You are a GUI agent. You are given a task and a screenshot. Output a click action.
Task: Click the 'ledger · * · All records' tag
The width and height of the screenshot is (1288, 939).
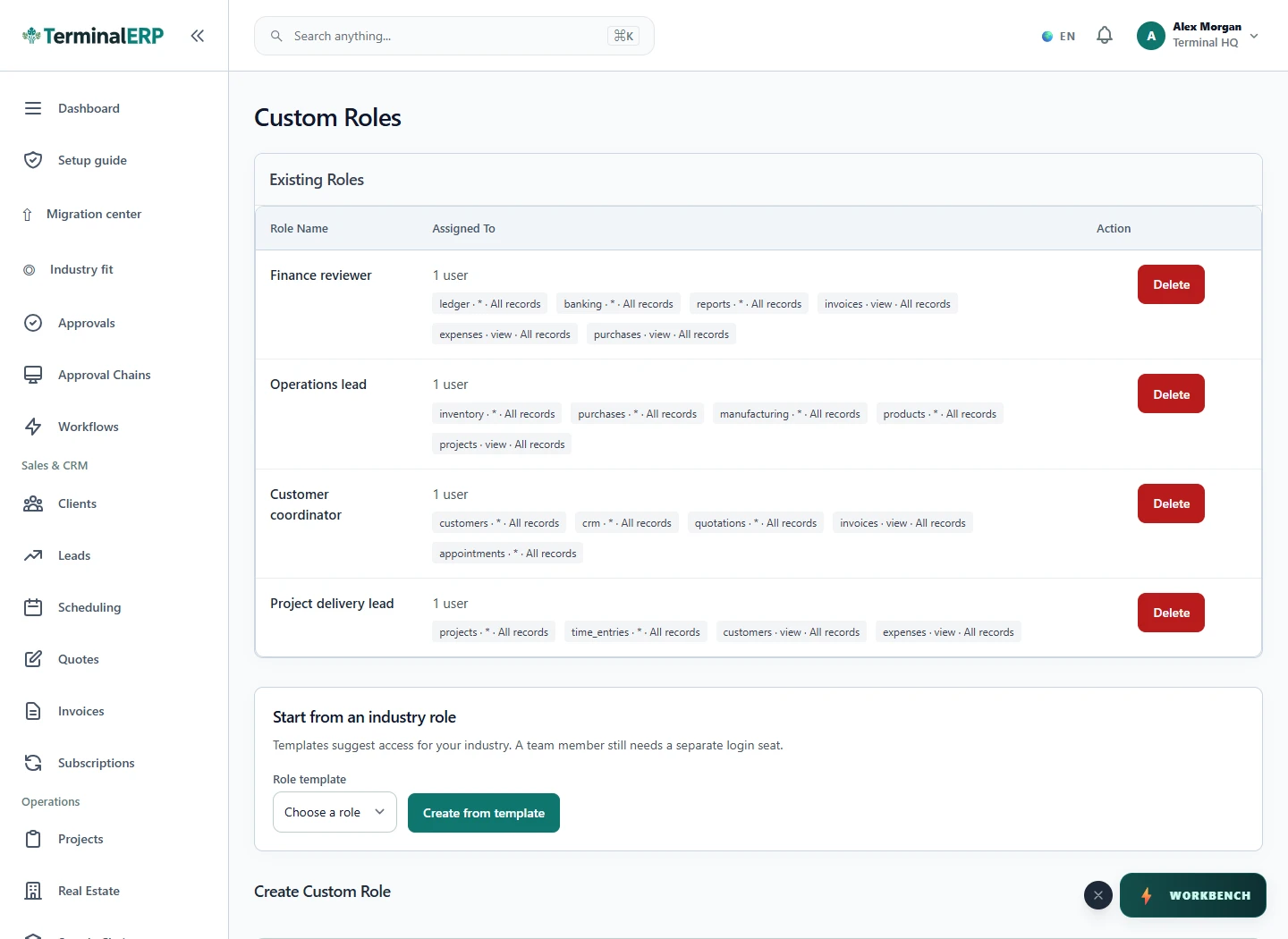pyautogui.click(x=490, y=304)
